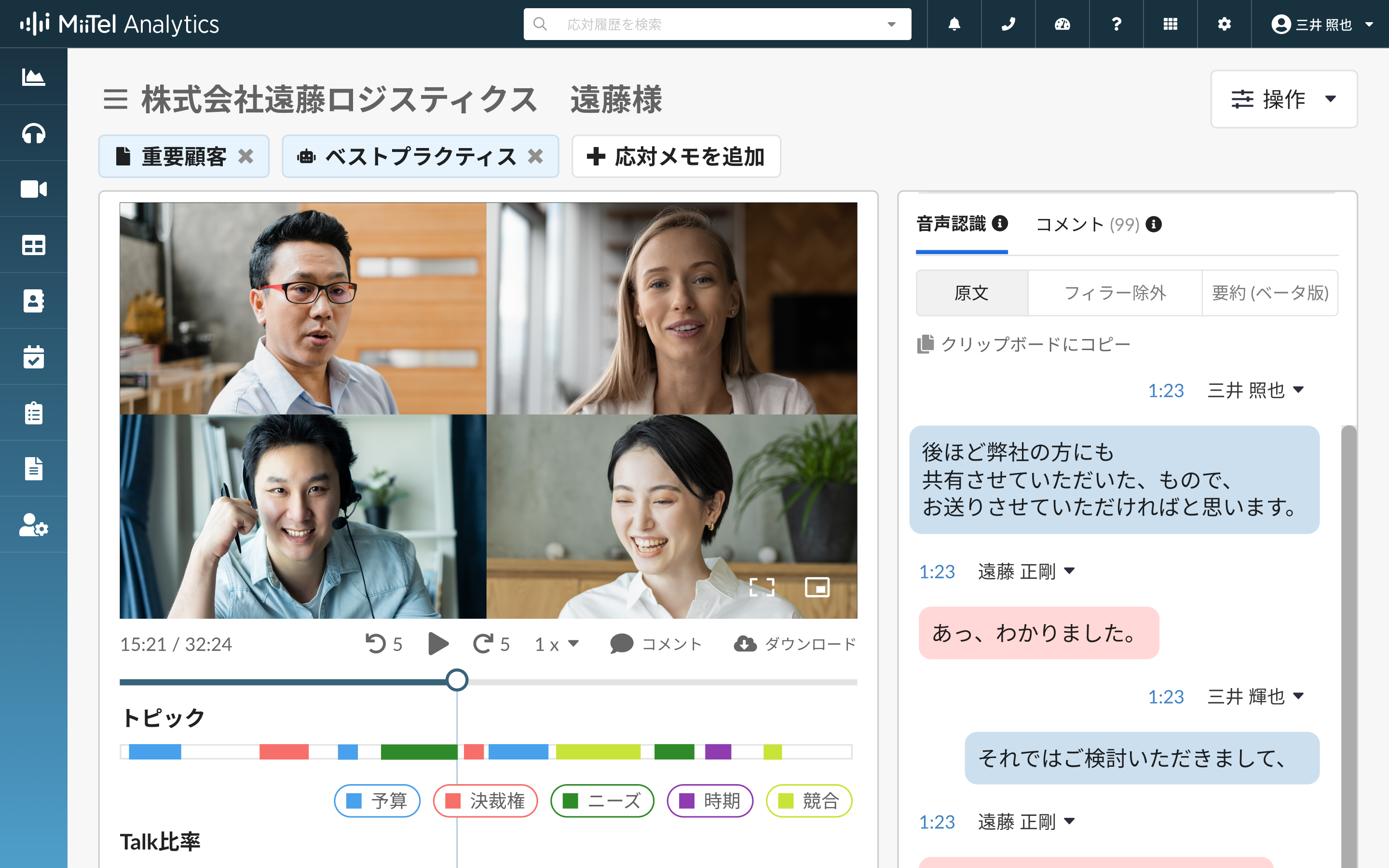Open the apps grid icon
1389x868 pixels.
point(1170,24)
